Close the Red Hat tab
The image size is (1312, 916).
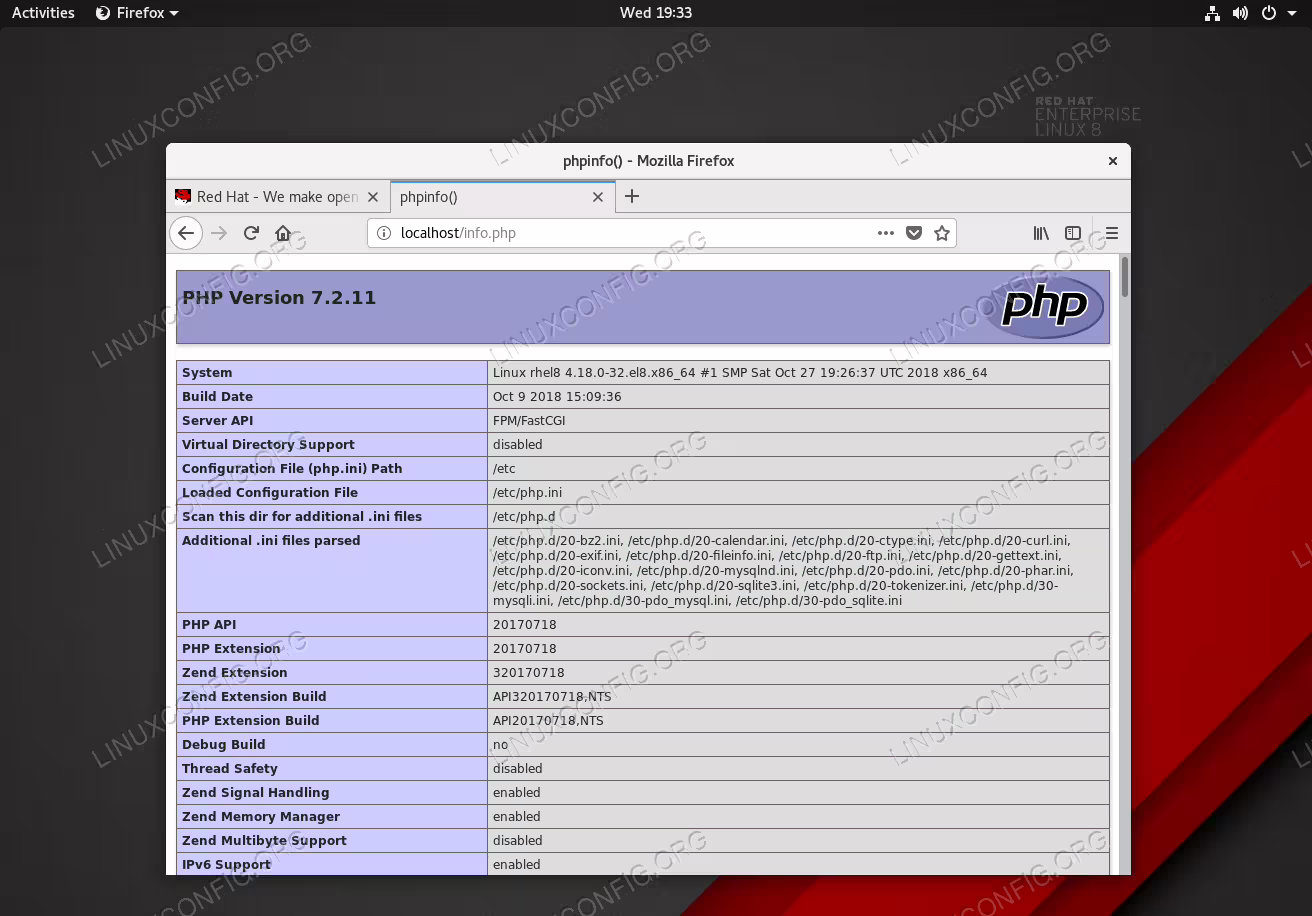point(373,197)
